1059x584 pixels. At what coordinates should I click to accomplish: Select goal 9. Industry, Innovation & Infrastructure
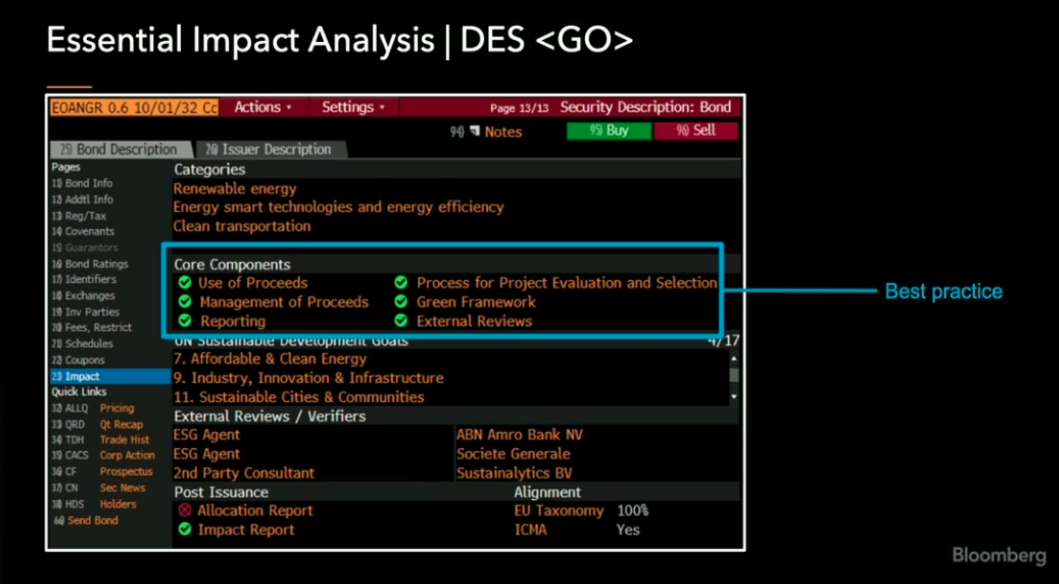(309, 378)
